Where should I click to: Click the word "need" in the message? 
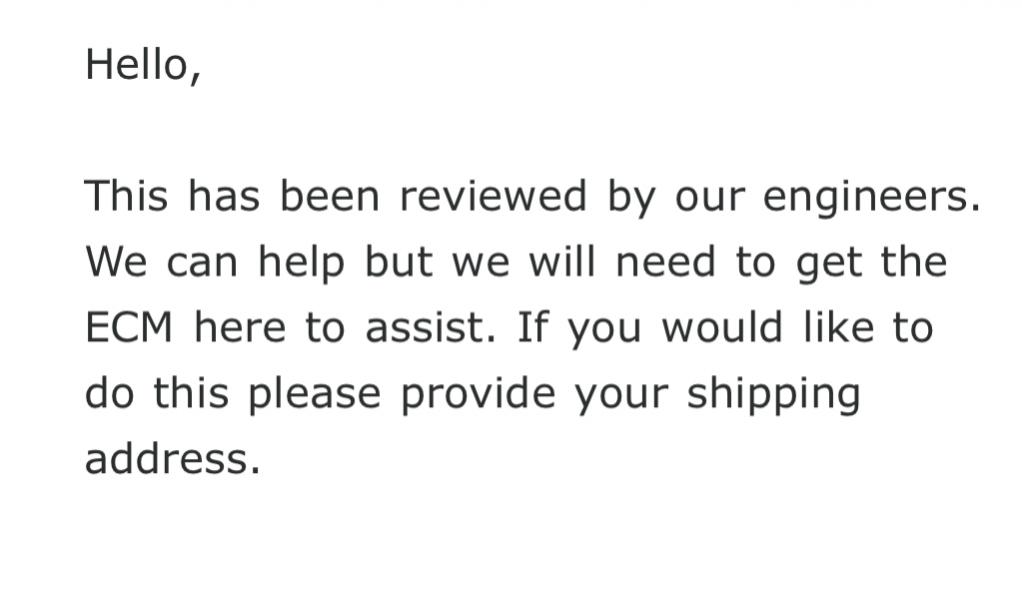tap(665, 262)
